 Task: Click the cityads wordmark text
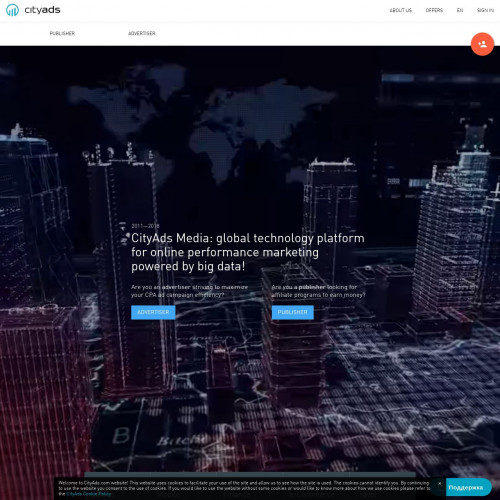[42, 10]
